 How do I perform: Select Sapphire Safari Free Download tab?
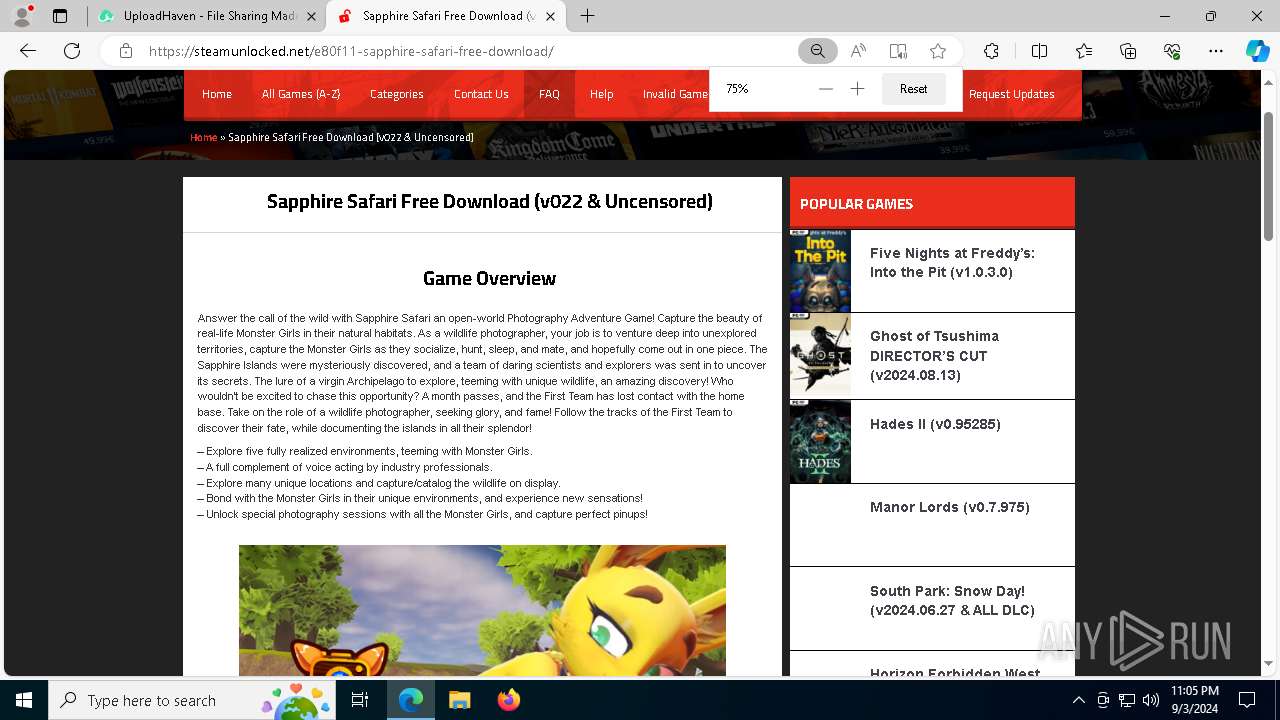(448, 16)
